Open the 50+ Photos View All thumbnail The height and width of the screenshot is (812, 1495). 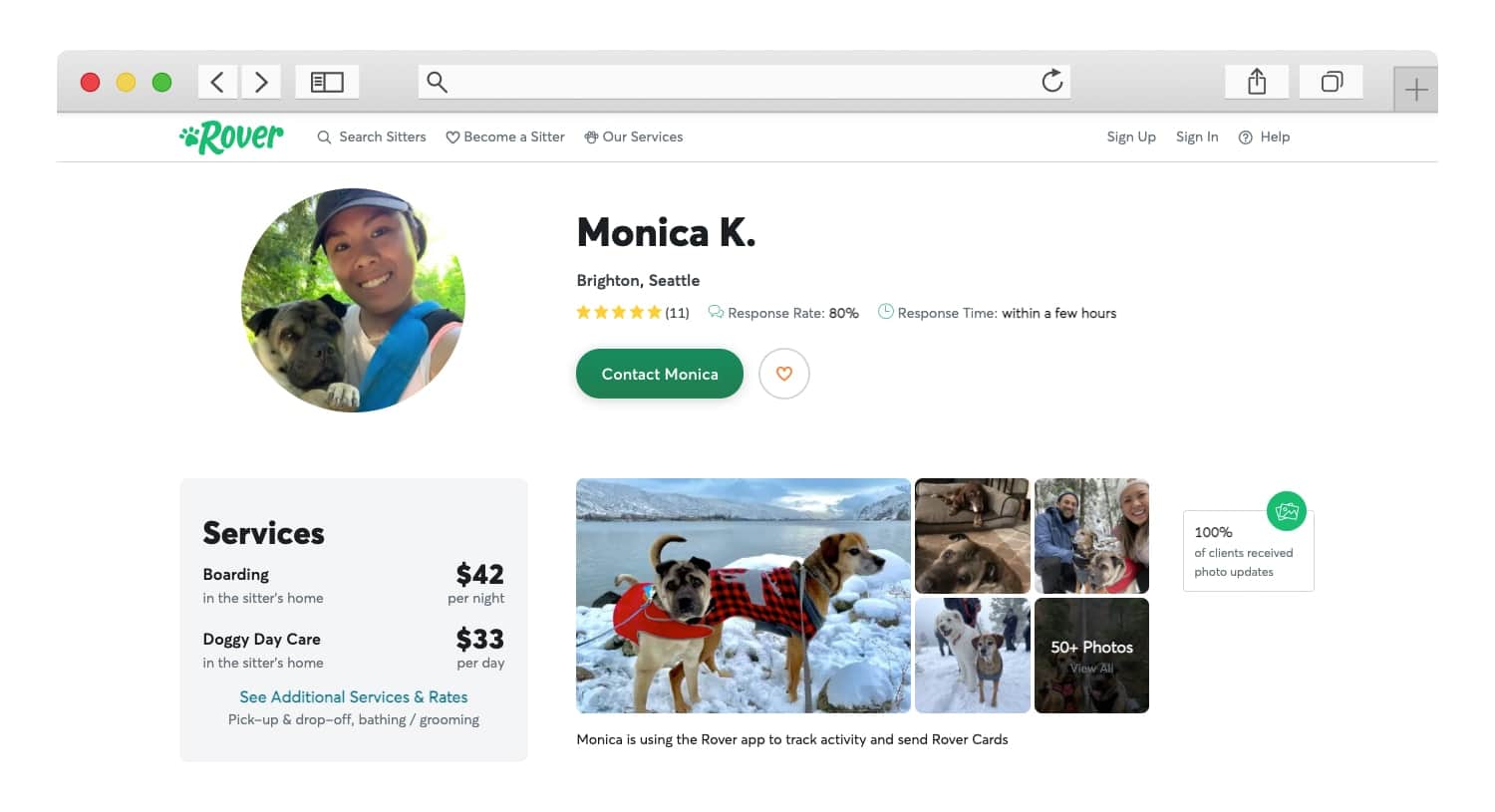(1091, 656)
